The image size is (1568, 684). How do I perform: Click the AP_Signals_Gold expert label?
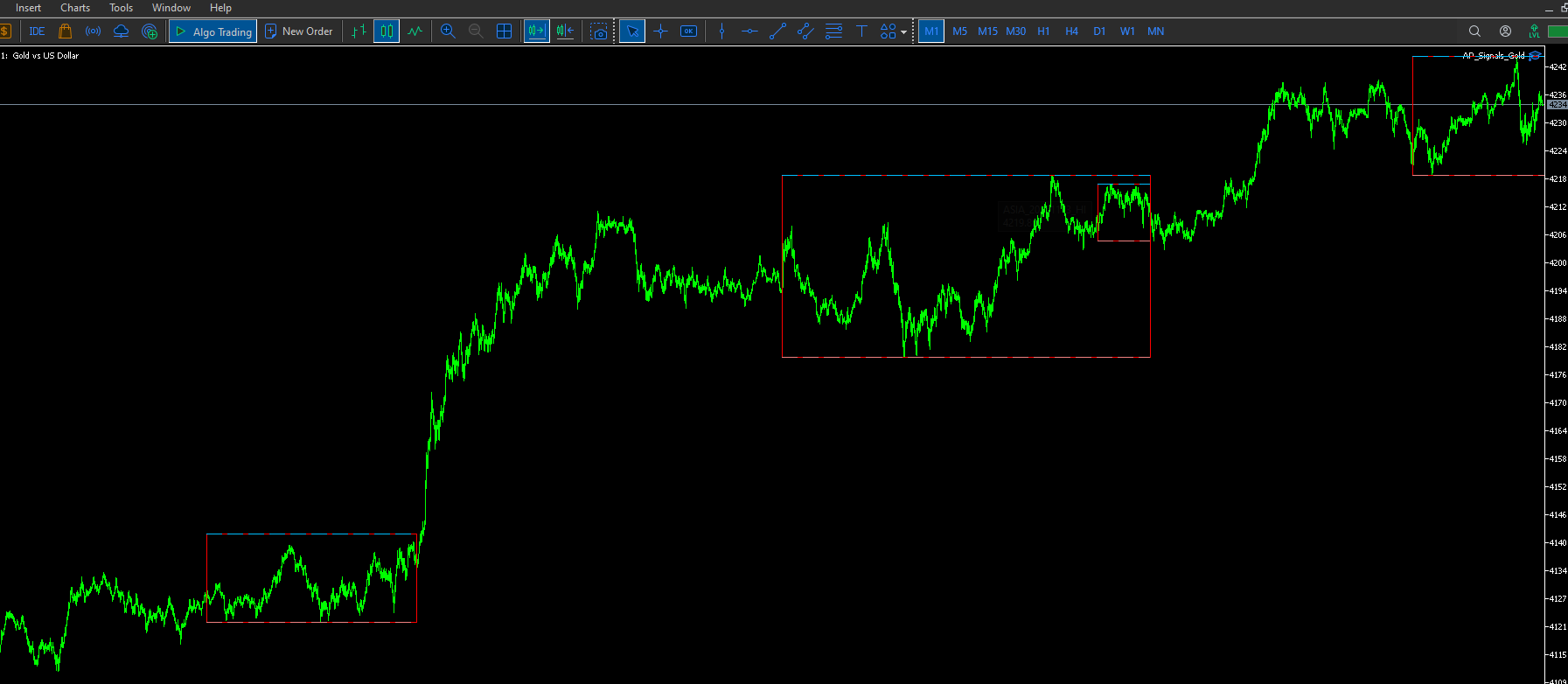point(1494,55)
